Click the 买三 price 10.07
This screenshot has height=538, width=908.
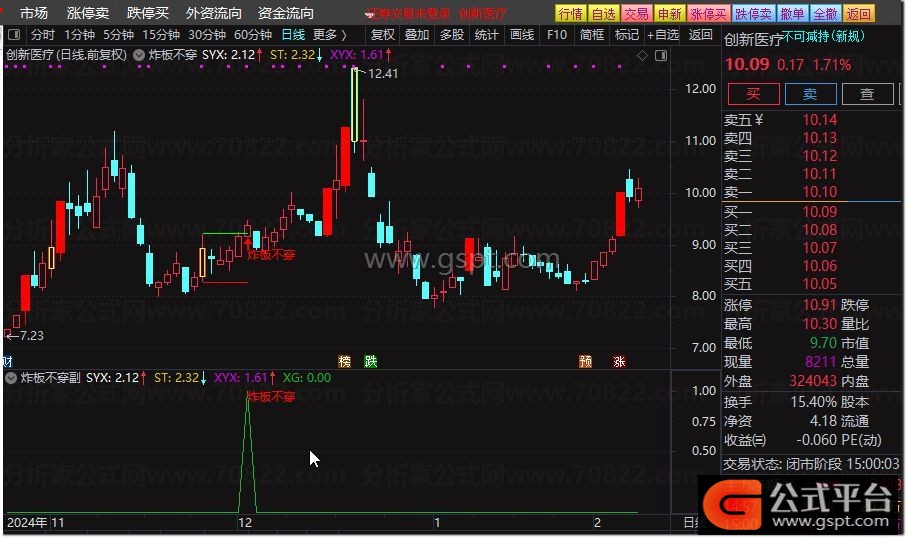click(819, 248)
